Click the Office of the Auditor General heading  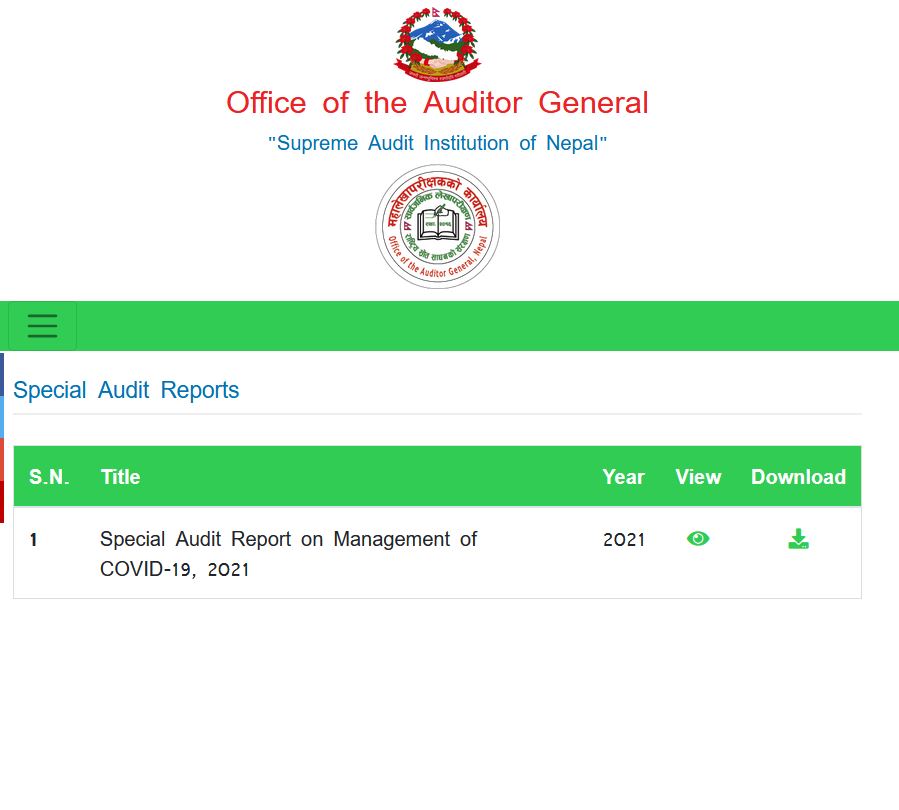point(437,103)
